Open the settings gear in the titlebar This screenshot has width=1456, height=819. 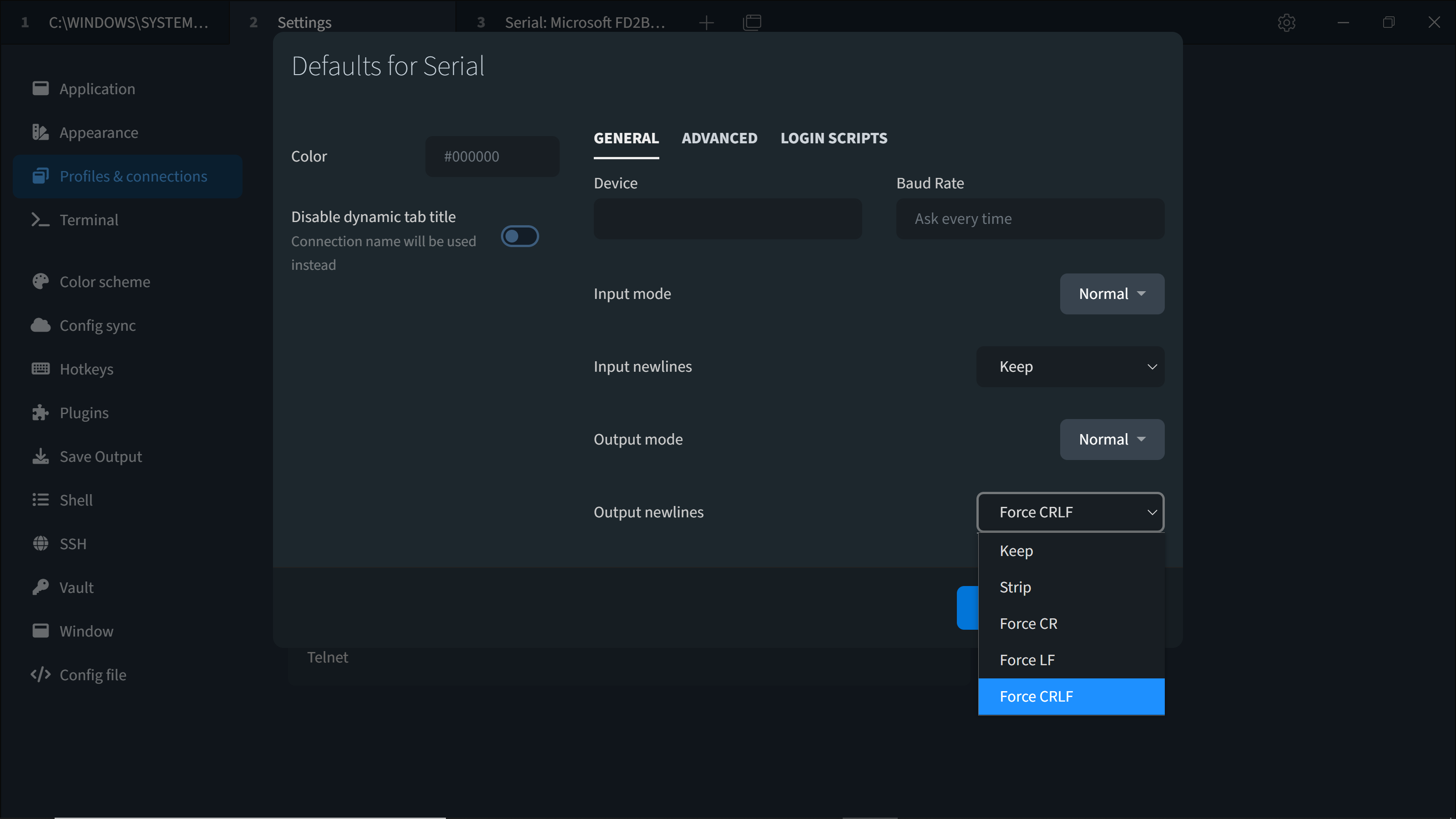pyautogui.click(x=1287, y=23)
